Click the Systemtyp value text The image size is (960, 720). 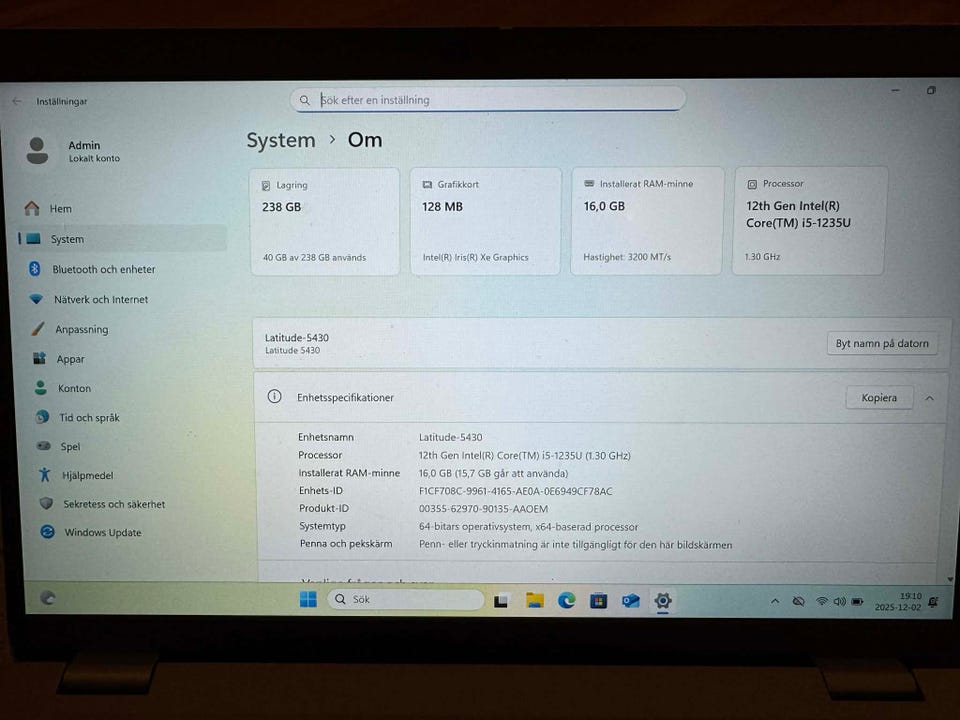(528, 527)
